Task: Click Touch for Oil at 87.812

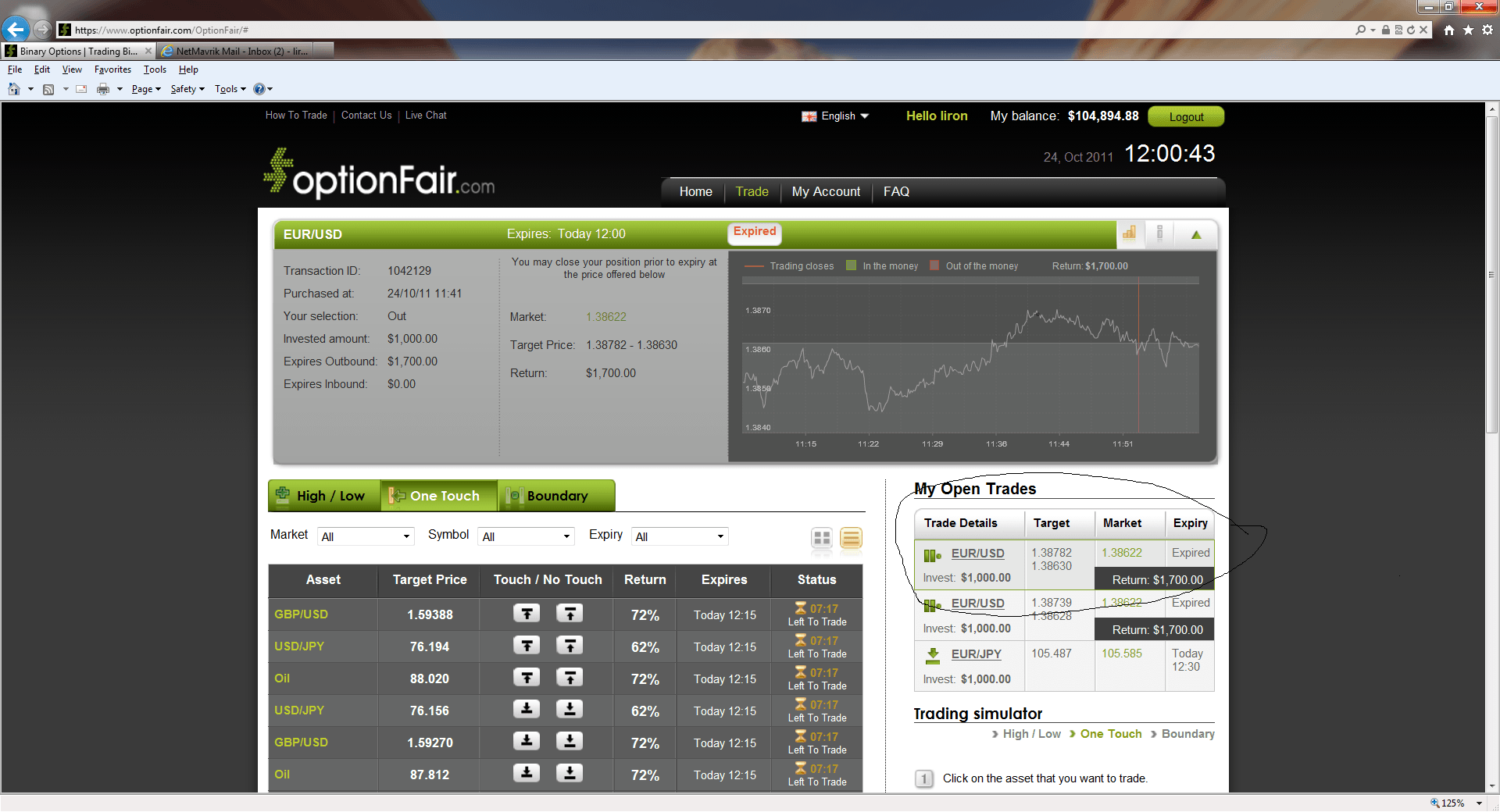Action: tap(527, 774)
